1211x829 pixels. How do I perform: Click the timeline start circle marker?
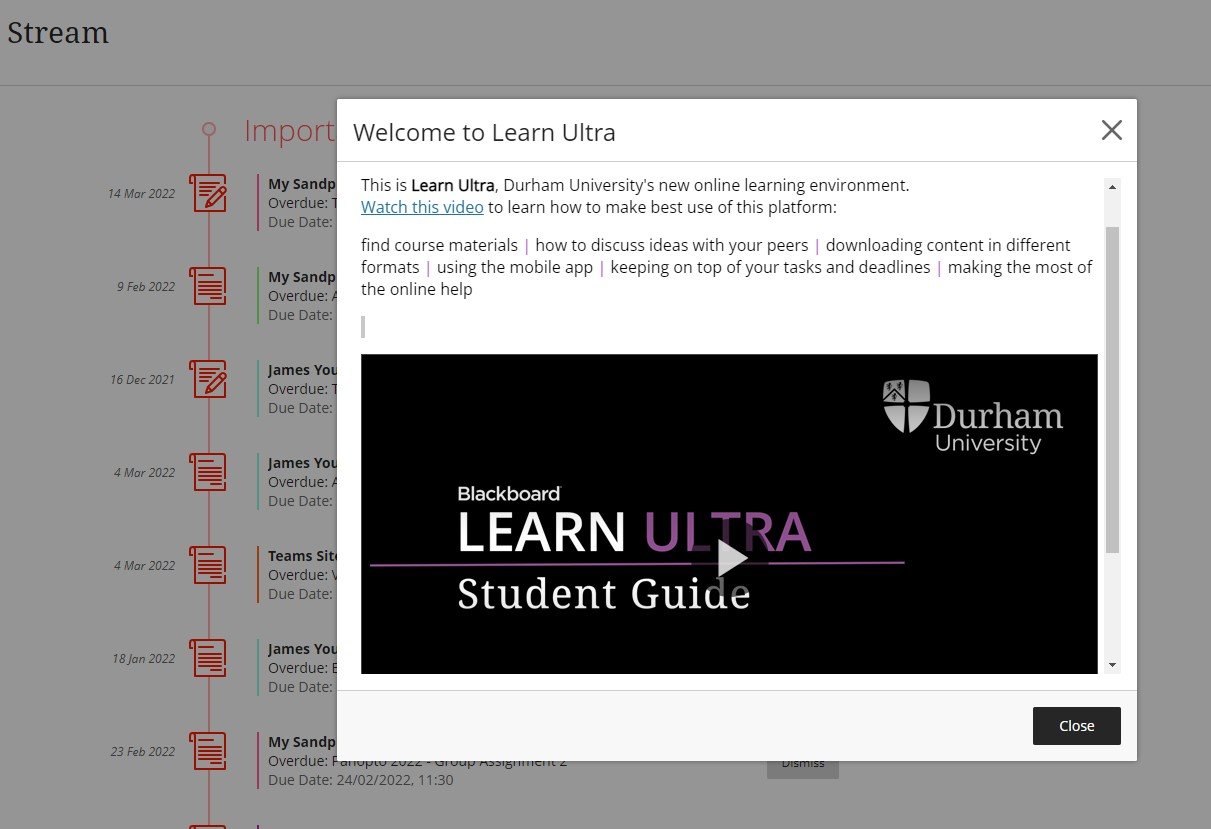208,129
